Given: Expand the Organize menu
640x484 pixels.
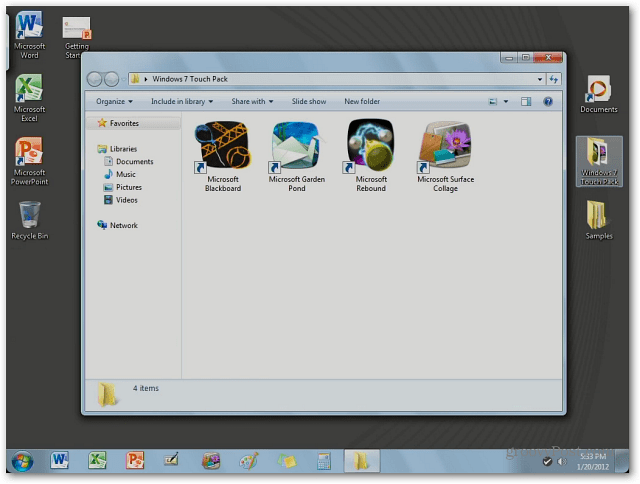Looking at the screenshot, I should [x=114, y=102].
